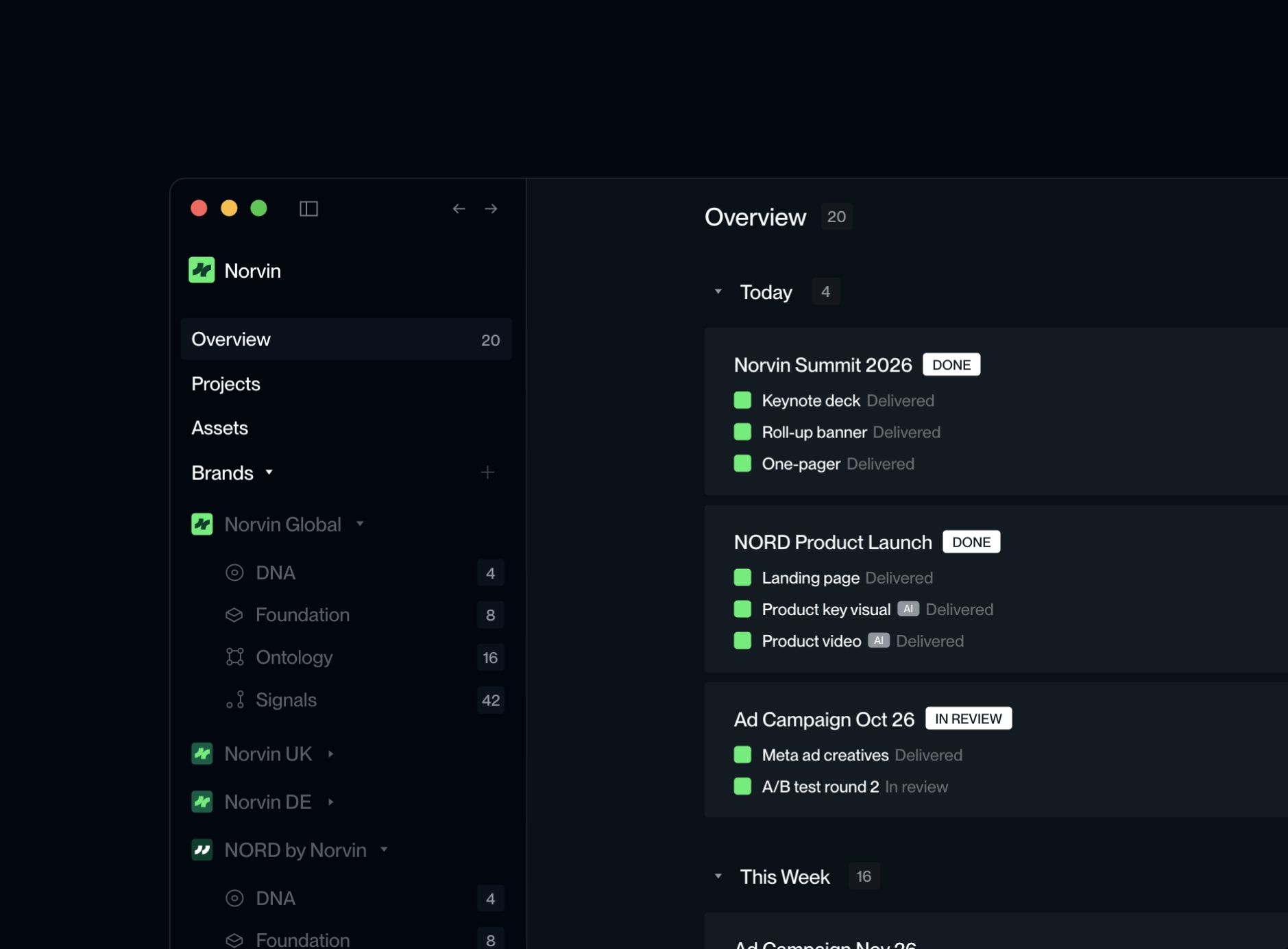
Task: Click the AI badge on Product key visual
Action: click(908, 609)
